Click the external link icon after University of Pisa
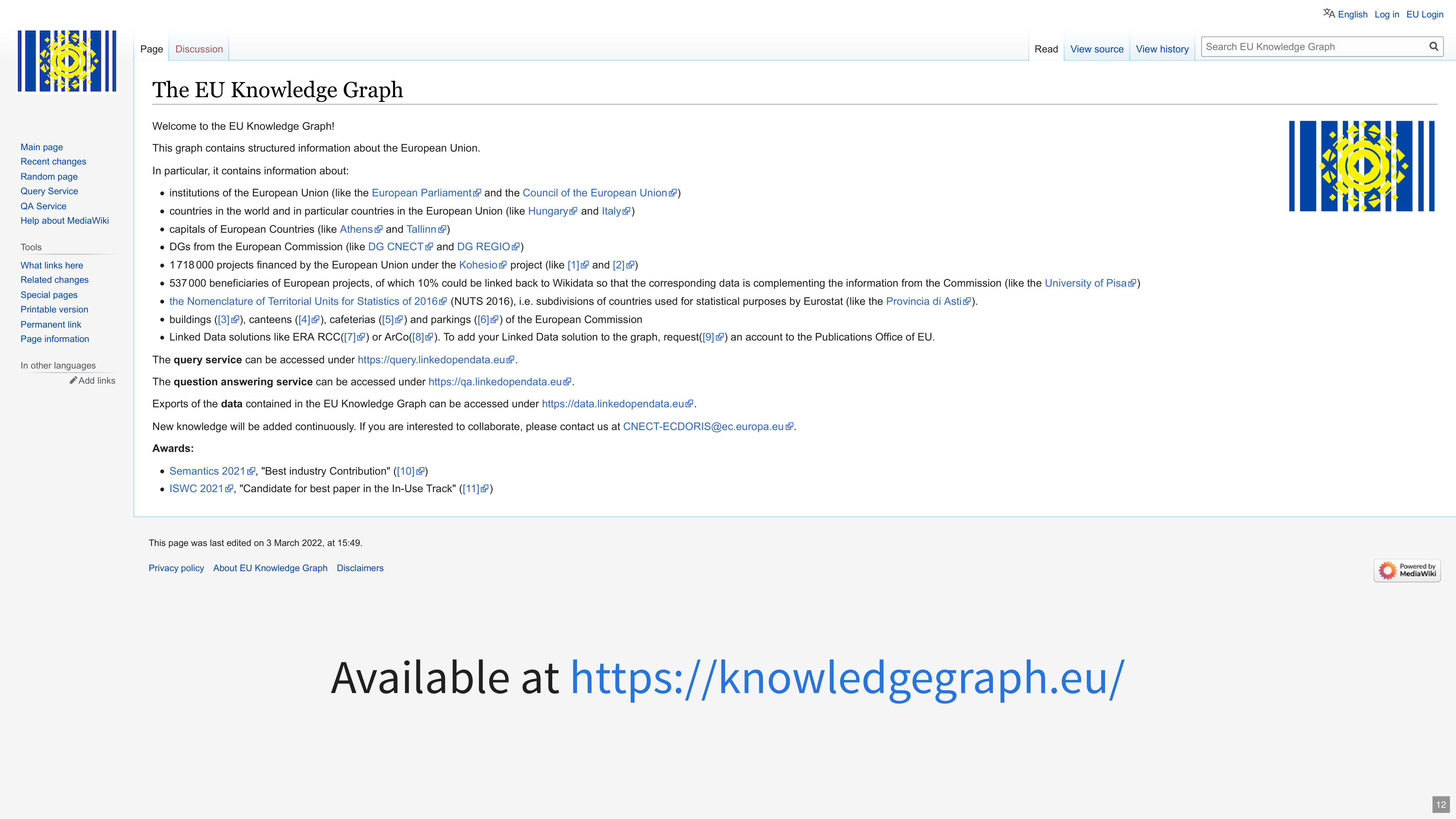Image resolution: width=1456 pixels, height=819 pixels. pos(1132,282)
